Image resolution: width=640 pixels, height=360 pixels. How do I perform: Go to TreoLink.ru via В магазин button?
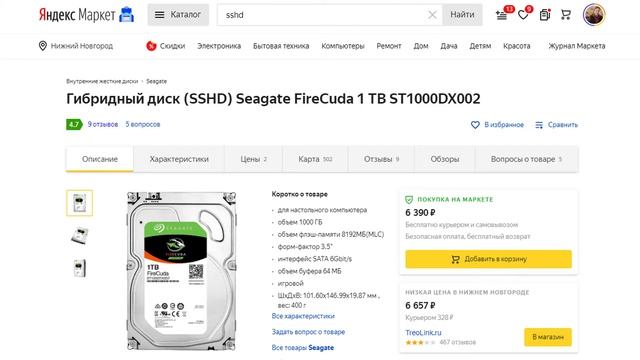548,337
